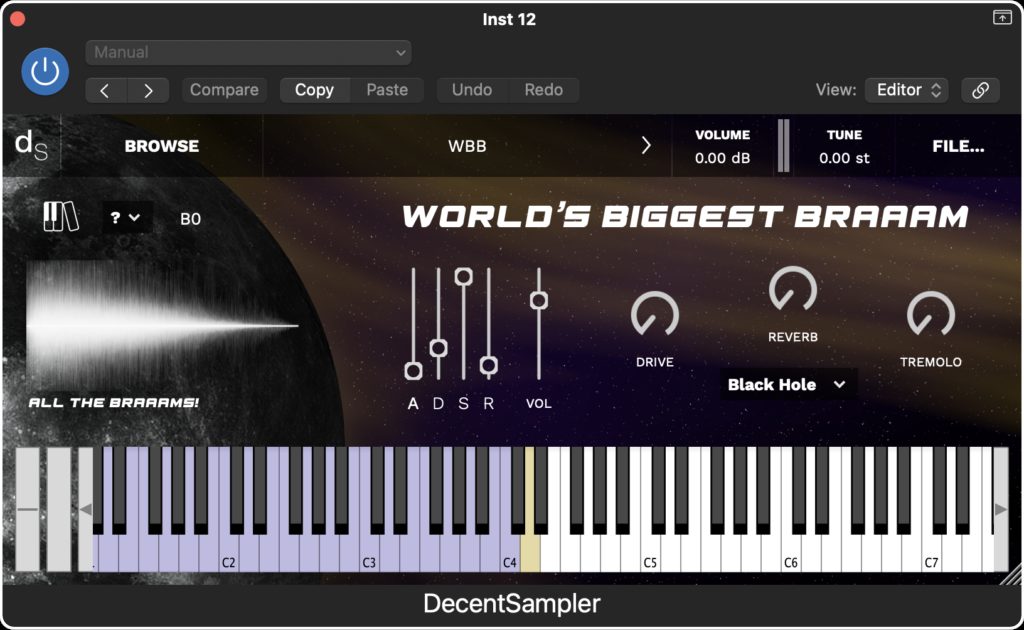Click the VOL slider handle
This screenshot has width=1024, height=630.
click(539, 300)
